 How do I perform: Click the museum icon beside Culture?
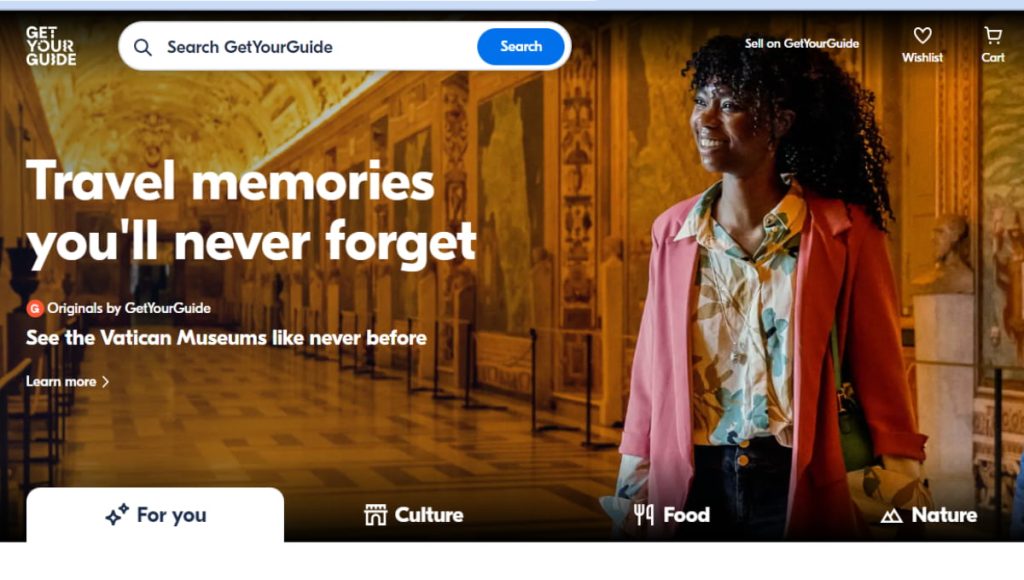pos(376,515)
